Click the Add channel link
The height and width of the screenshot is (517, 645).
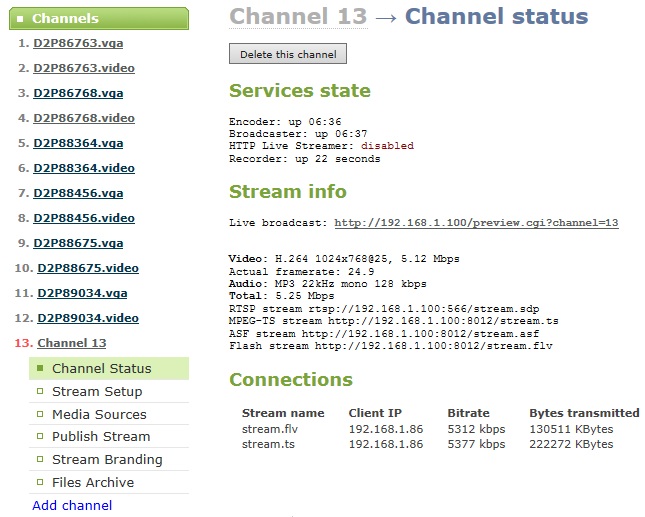coord(72,505)
